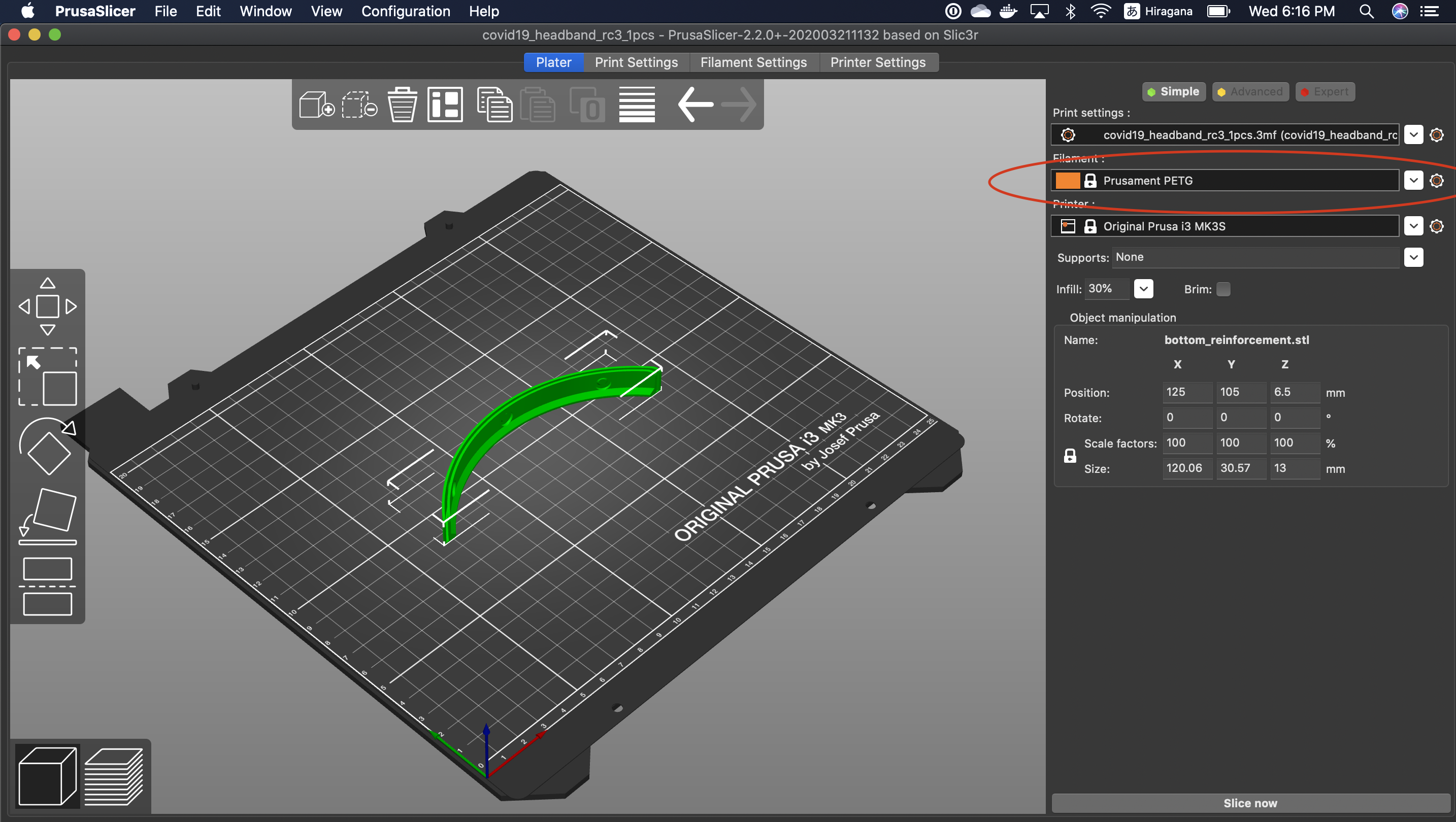Click the Size X field showing 120.06
The height and width of the screenshot is (822, 1456).
coord(1187,468)
